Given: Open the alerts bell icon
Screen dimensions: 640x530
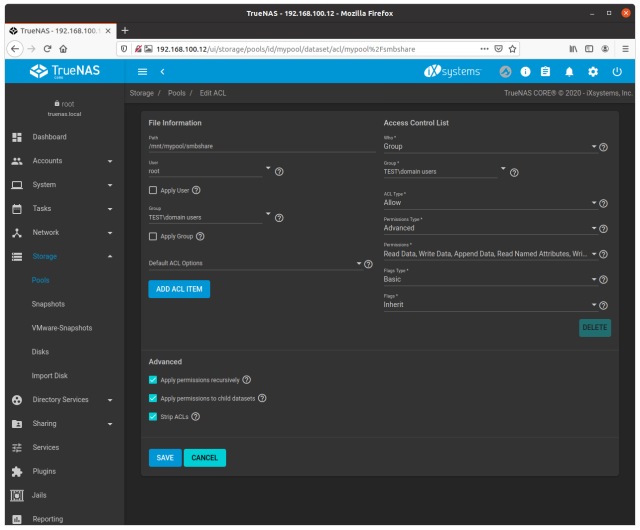Looking at the screenshot, I should click(569, 72).
